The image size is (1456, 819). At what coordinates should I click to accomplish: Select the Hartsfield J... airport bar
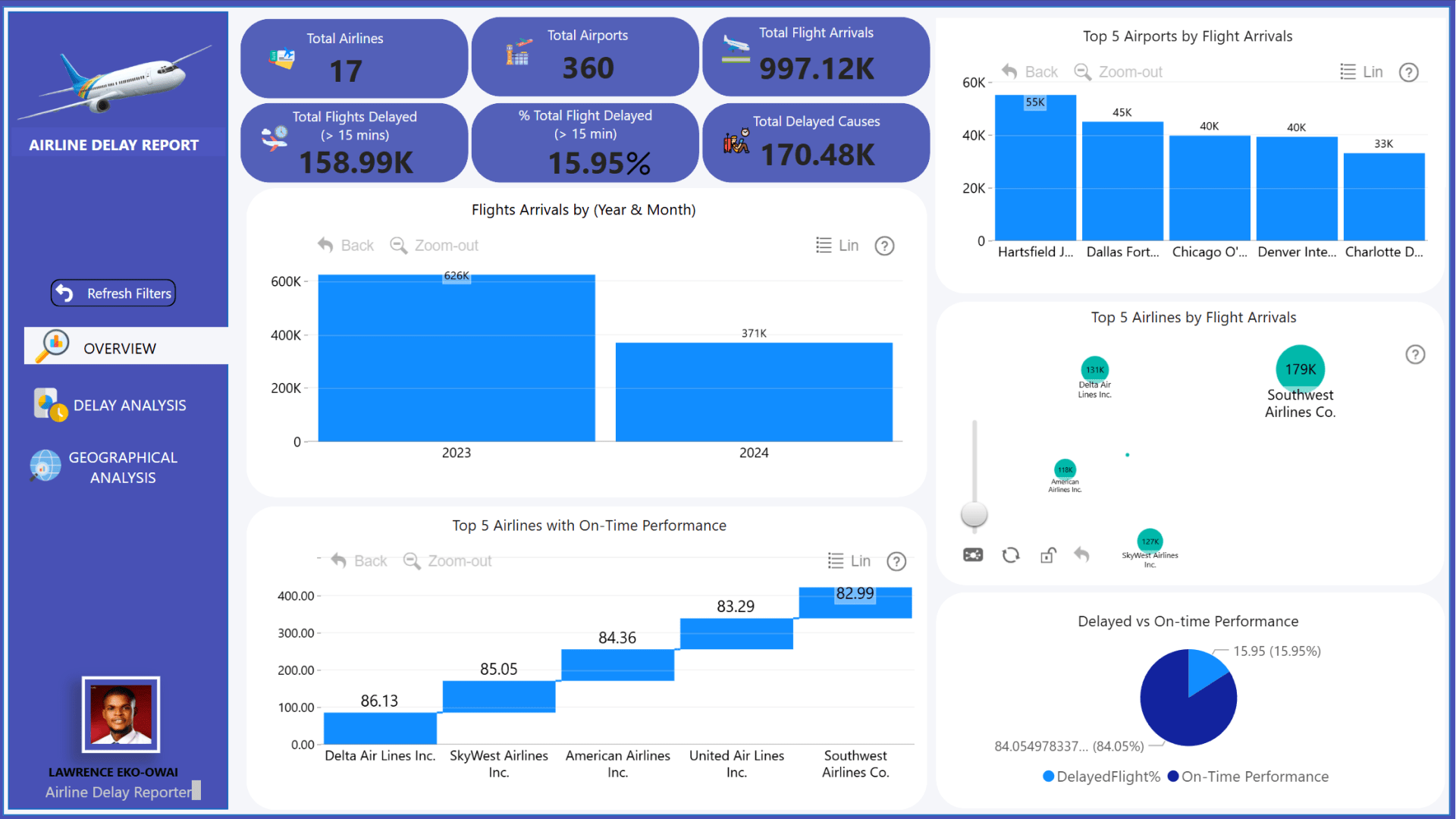click(1035, 168)
